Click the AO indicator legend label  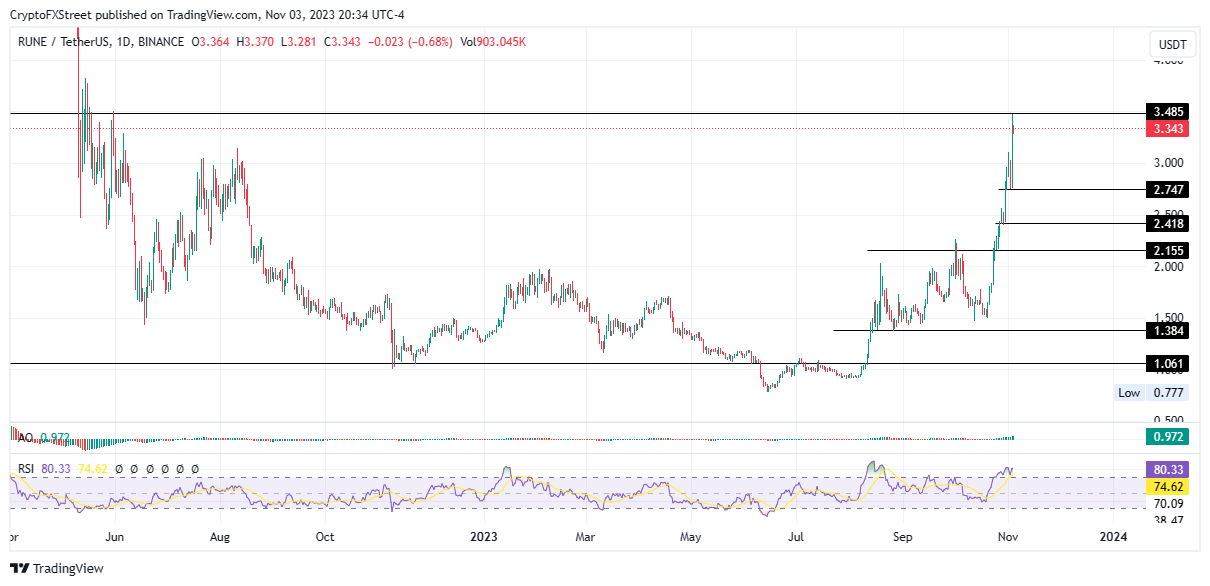coord(26,438)
